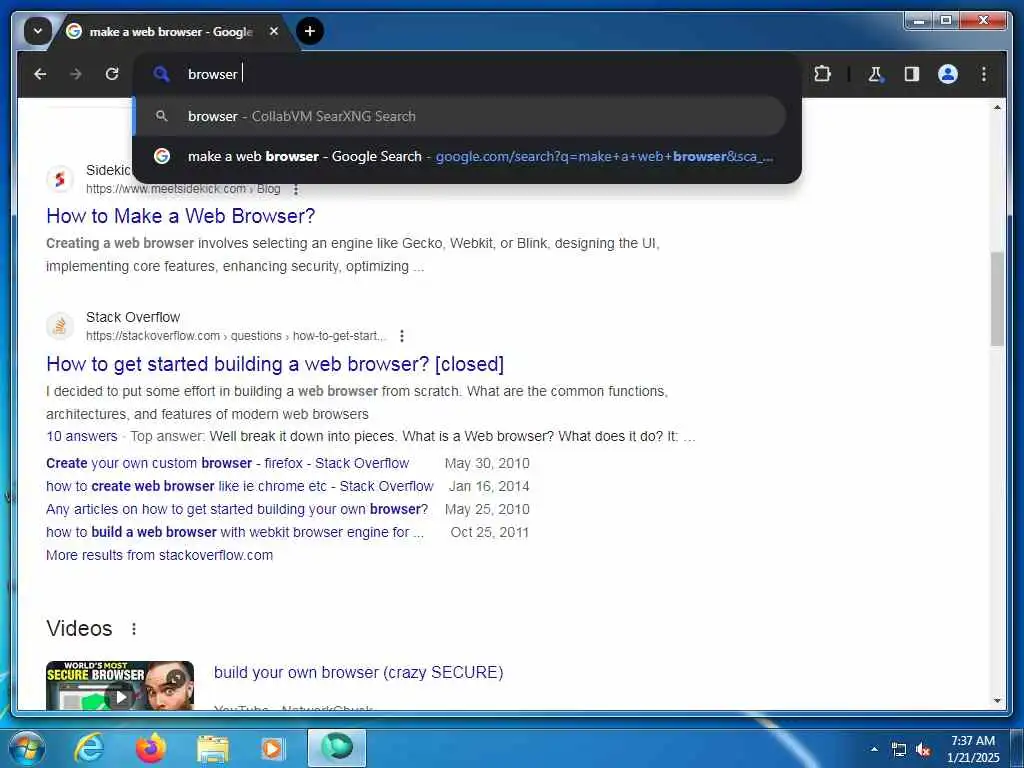Viewport: 1024px width, 768px height.
Task: Click Google icon in second suggestion
Action: 161,156
